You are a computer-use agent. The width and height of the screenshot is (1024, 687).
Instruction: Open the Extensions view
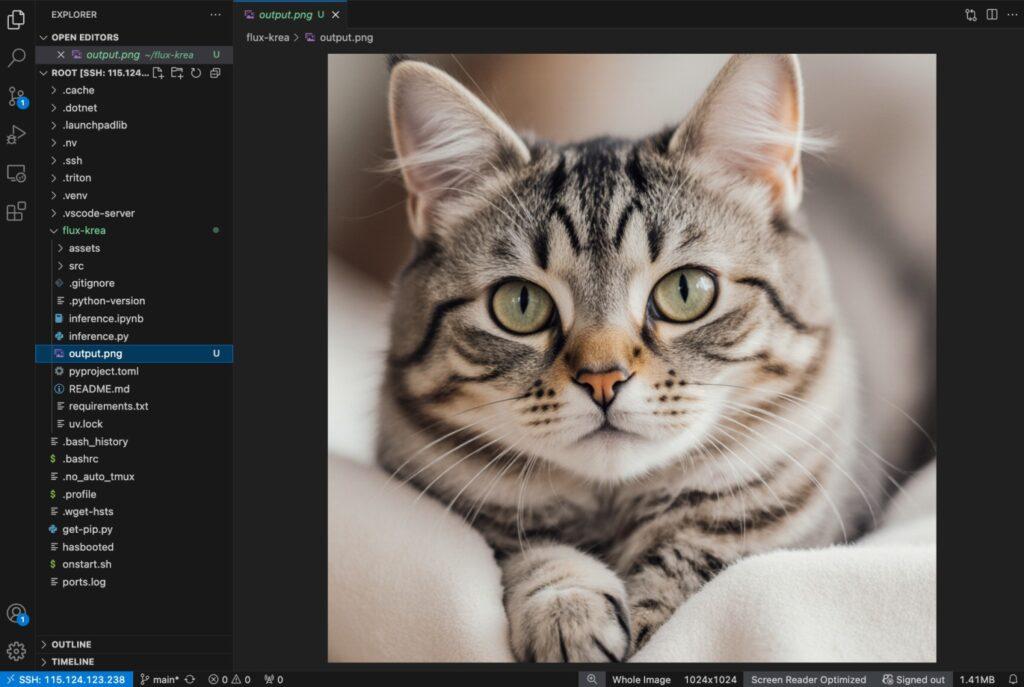click(x=16, y=211)
